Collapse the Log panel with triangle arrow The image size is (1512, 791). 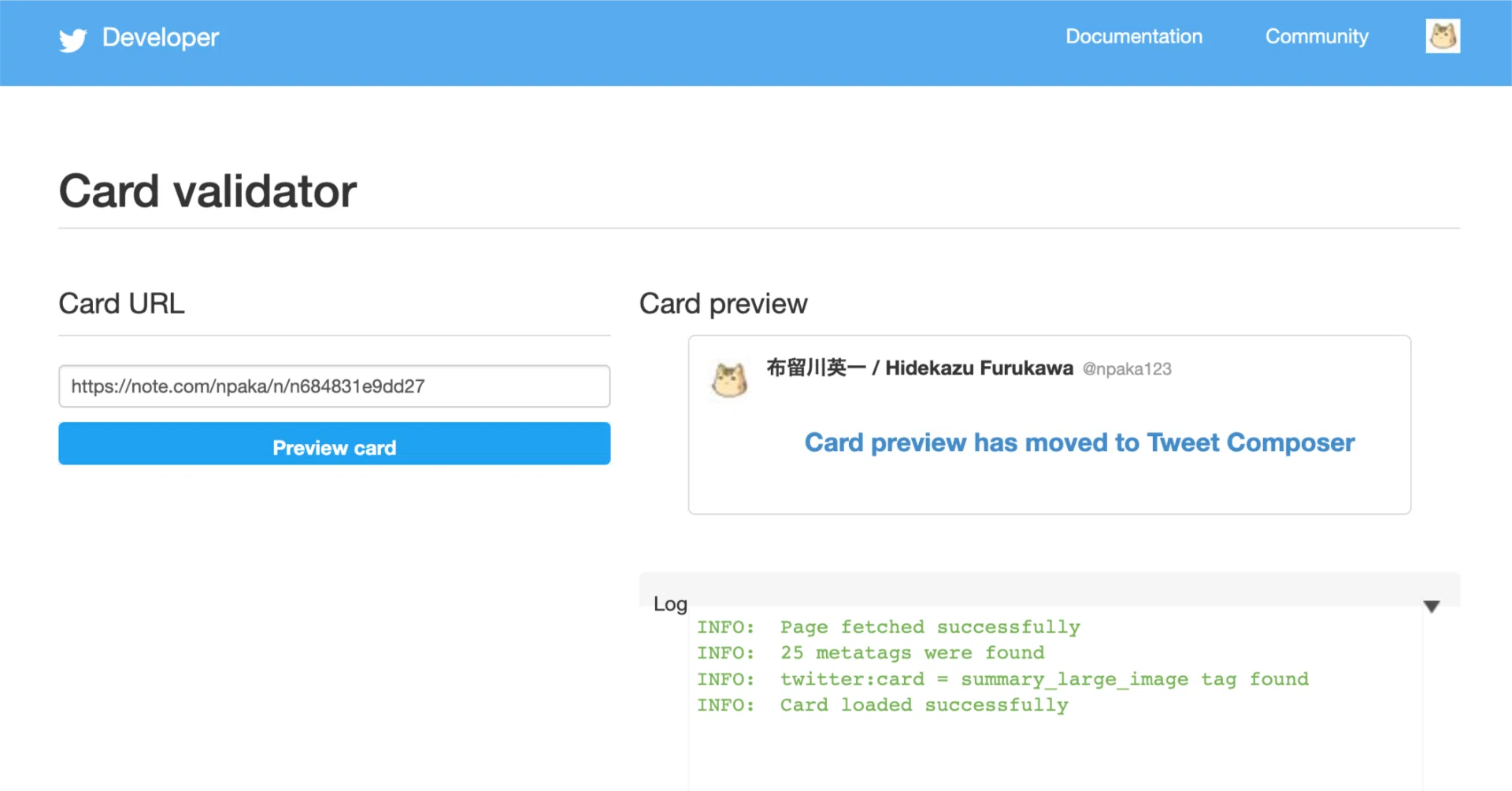[x=1432, y=606]
